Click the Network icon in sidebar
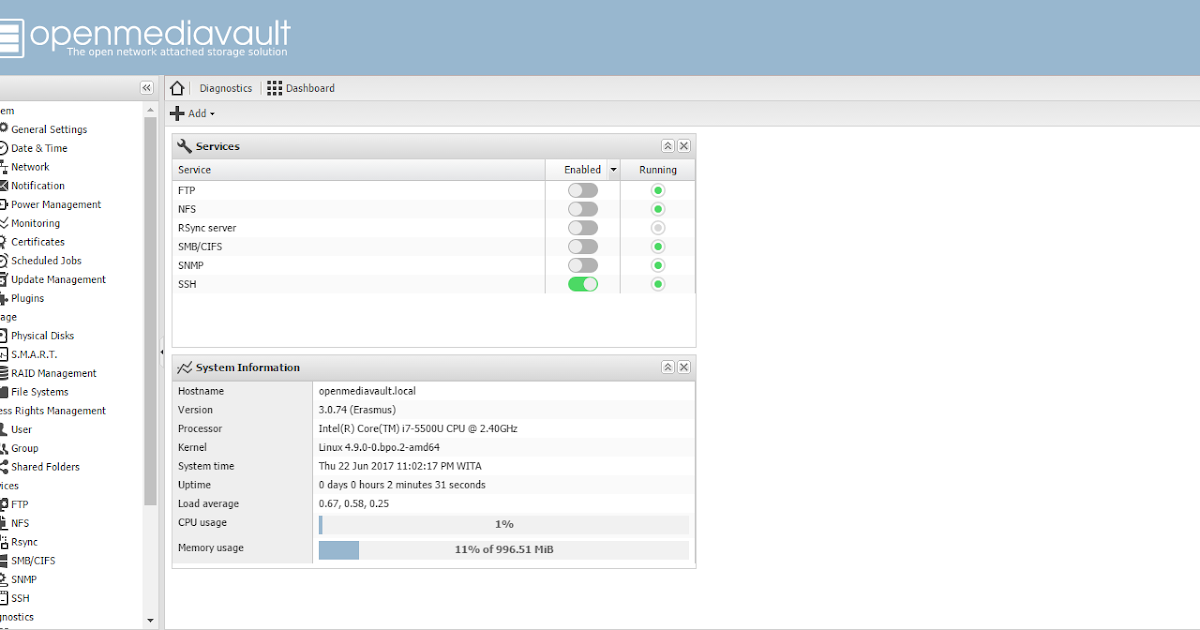This screenshot has height=630, width=1200. pos(3,167)
